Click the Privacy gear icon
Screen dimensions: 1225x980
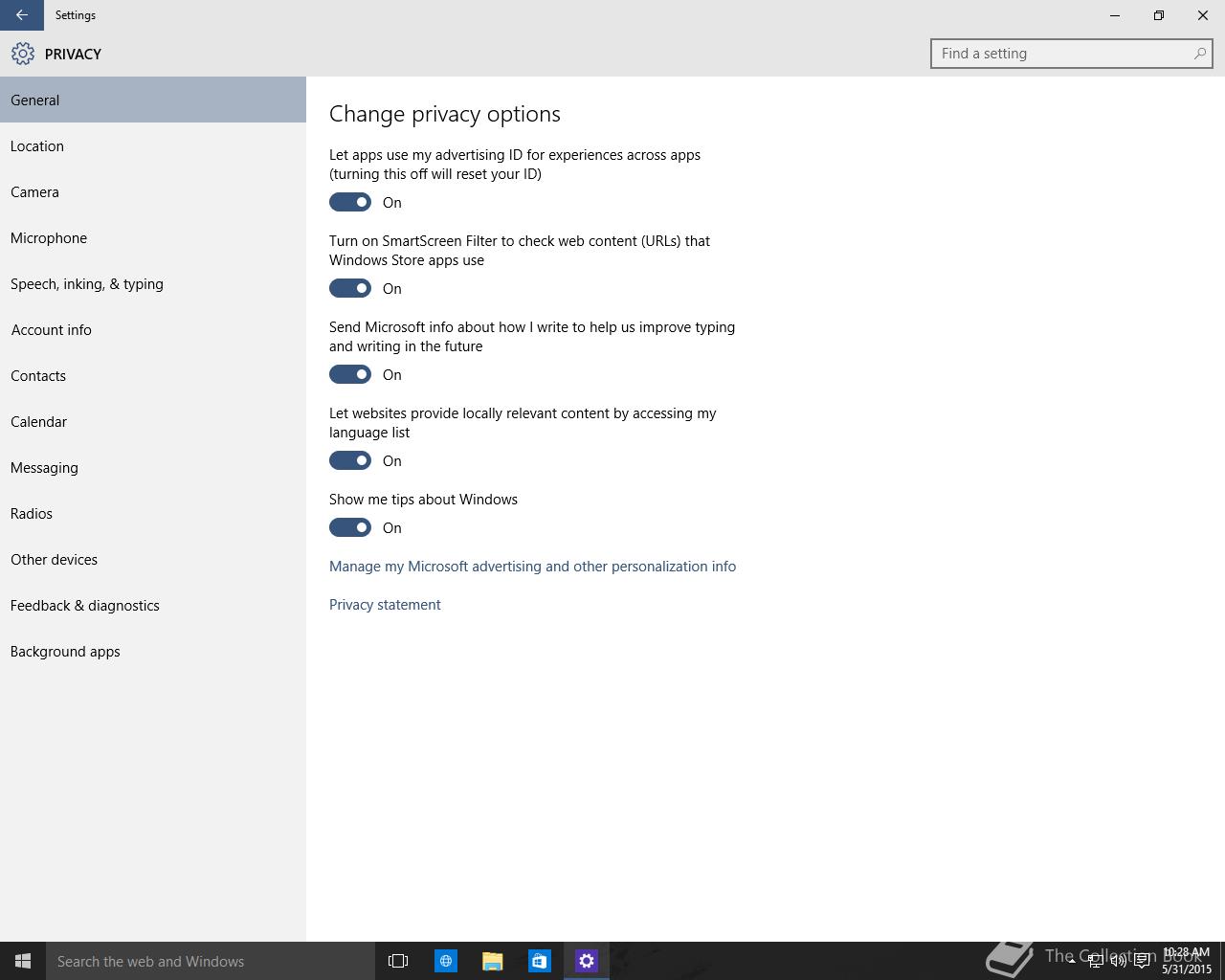pyautogui.click(x=23, y=54)
